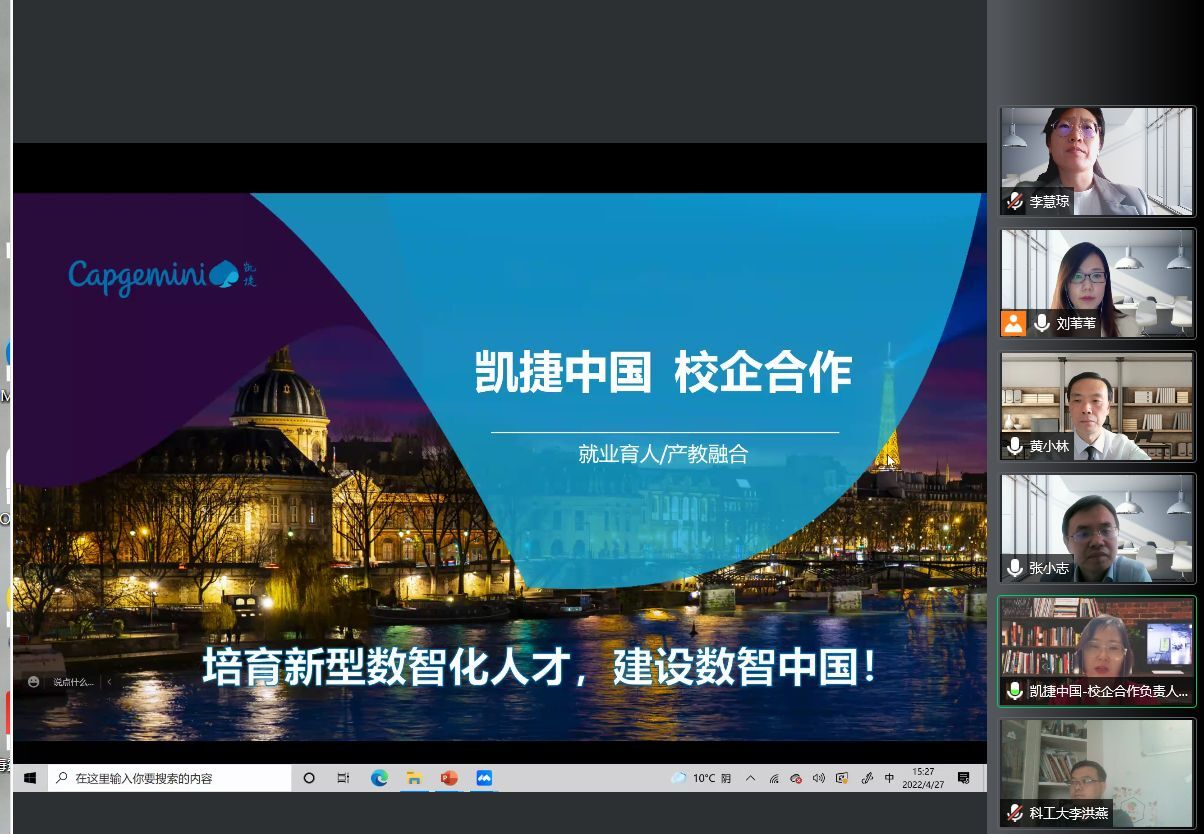Collapse the chat bar with the left chevron
This screenshot has width=1204, height=834.
(109, 682)
